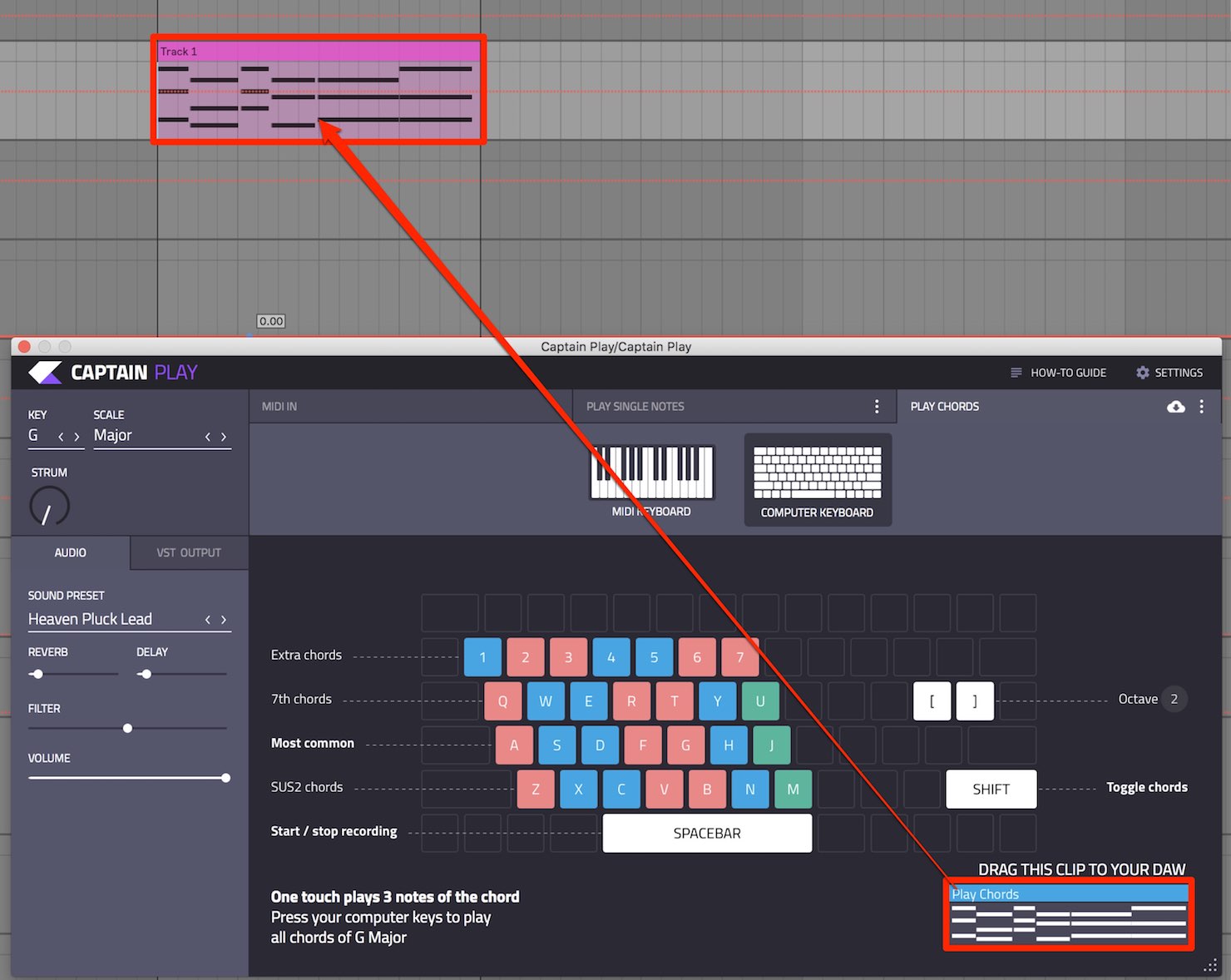Screen dimensions: 1231x980
Task: Click the extra chord key 6
Action: pos(697,657)
